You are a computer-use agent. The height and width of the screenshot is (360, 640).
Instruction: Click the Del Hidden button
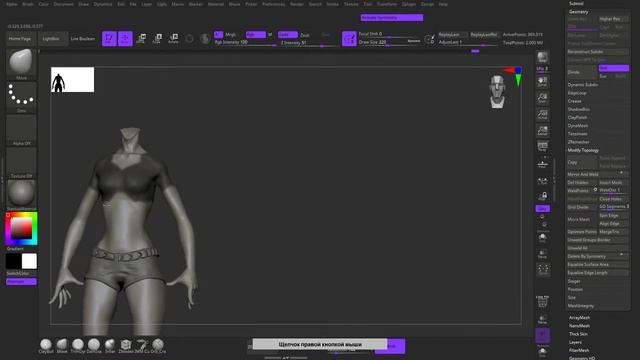[582, 182]
